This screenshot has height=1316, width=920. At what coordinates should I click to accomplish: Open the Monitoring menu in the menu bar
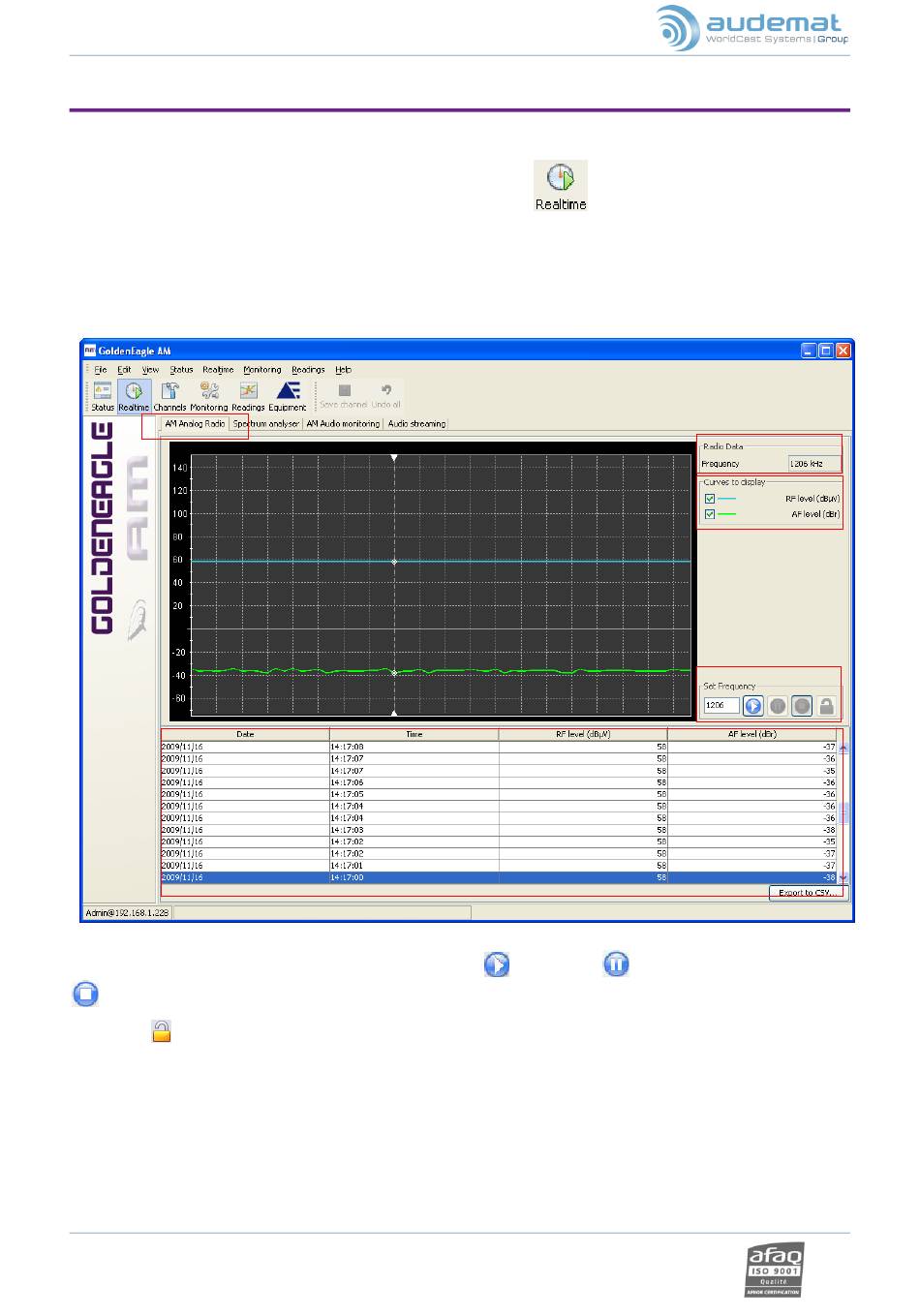click(x=261, y=370)
